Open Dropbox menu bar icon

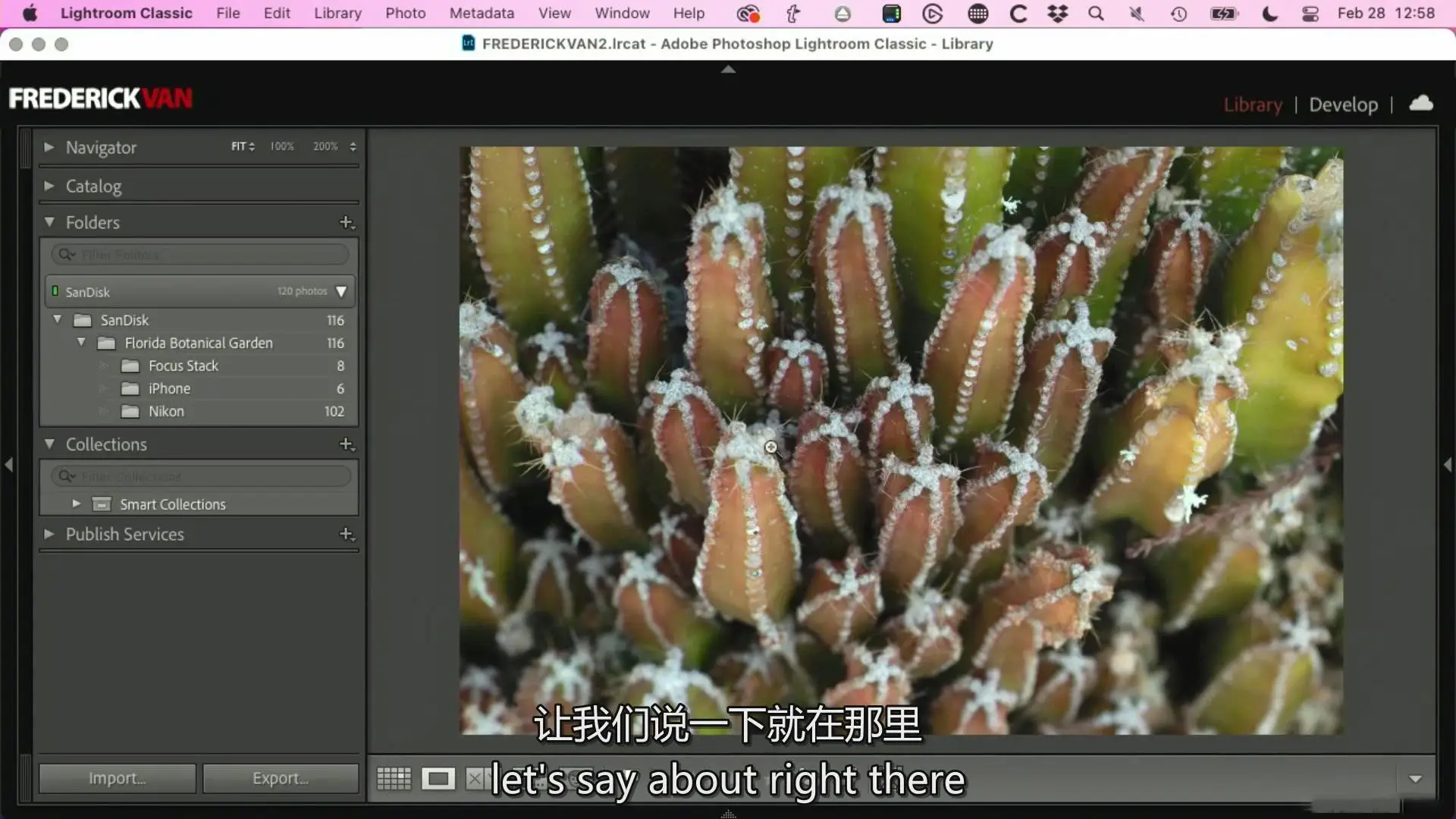(1057, 13)
